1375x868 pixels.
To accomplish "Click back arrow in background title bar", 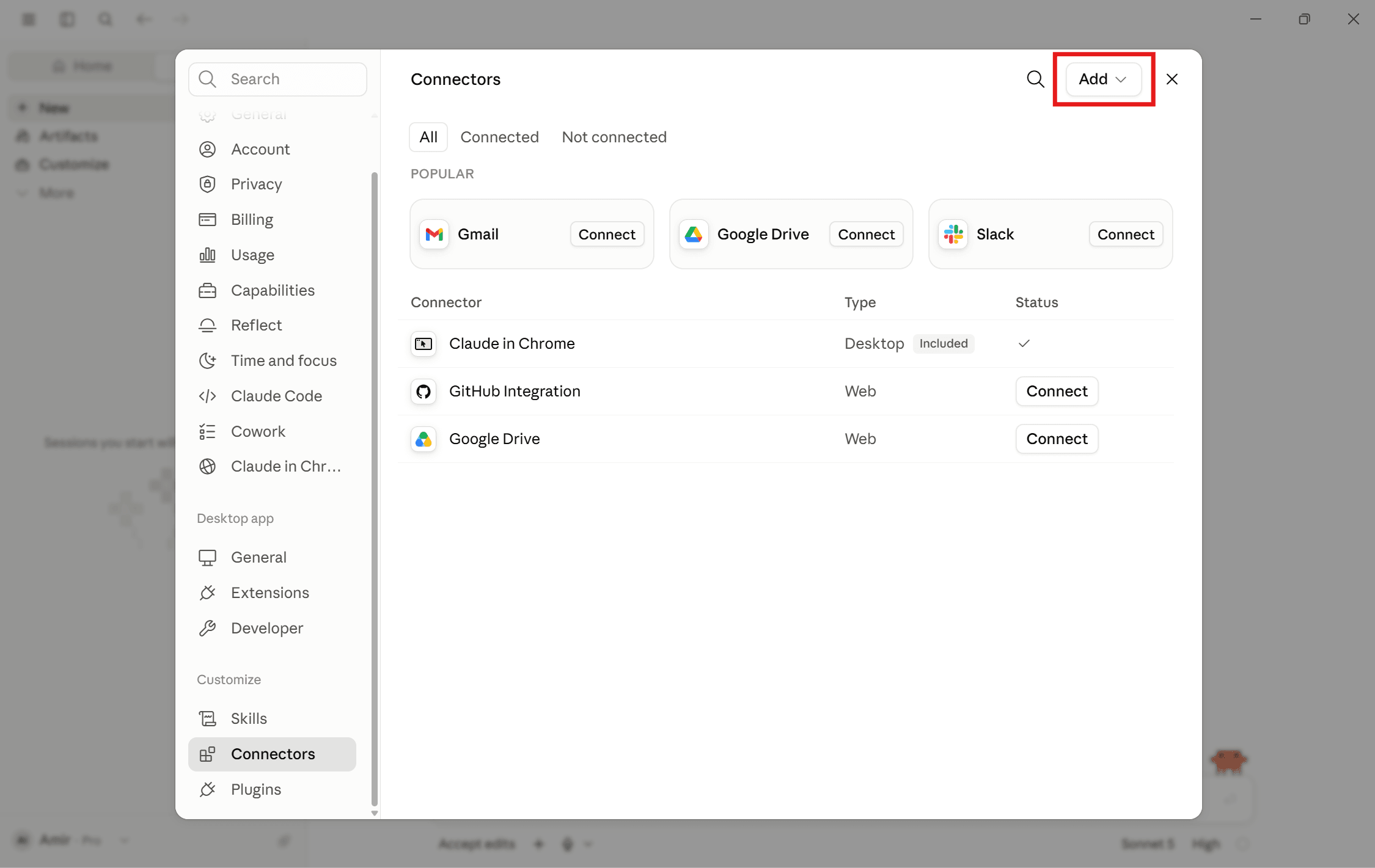I will coord(143,19).
